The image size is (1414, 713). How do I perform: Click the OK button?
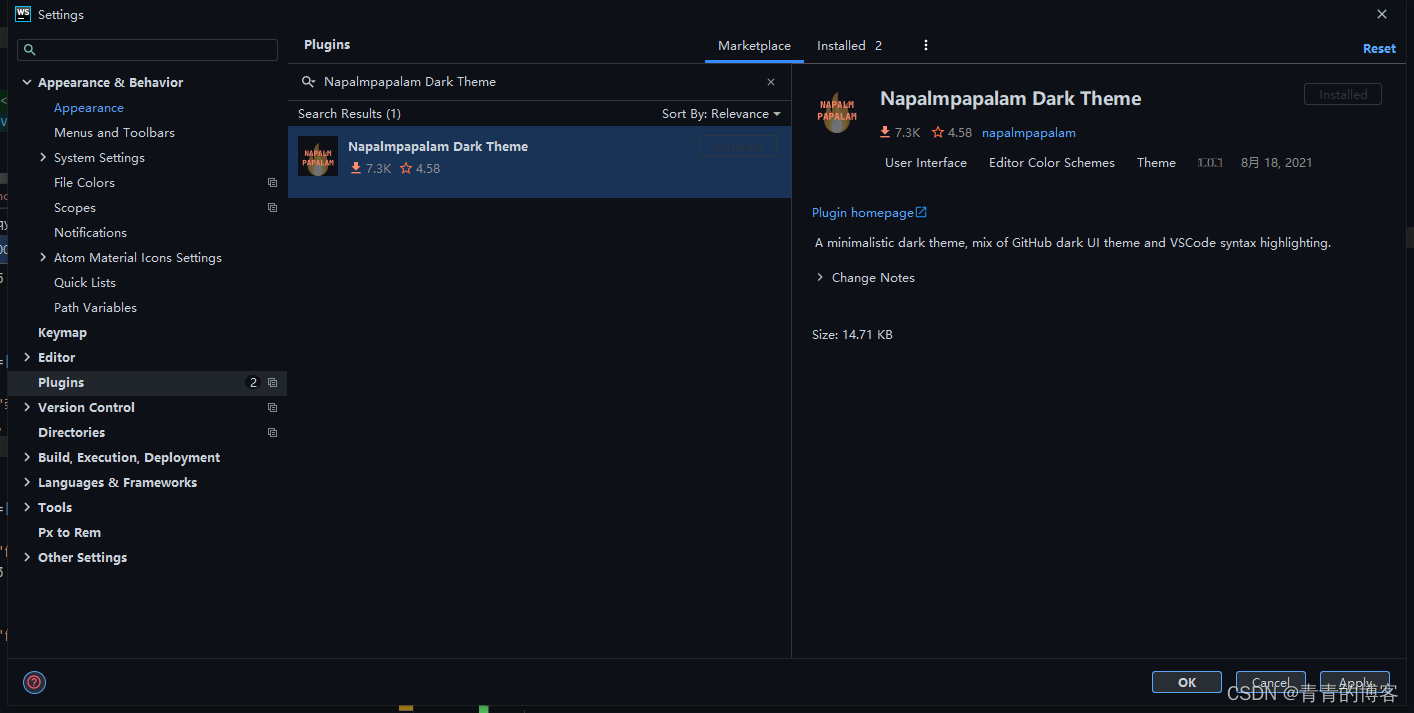click(x=1187, y=682)
